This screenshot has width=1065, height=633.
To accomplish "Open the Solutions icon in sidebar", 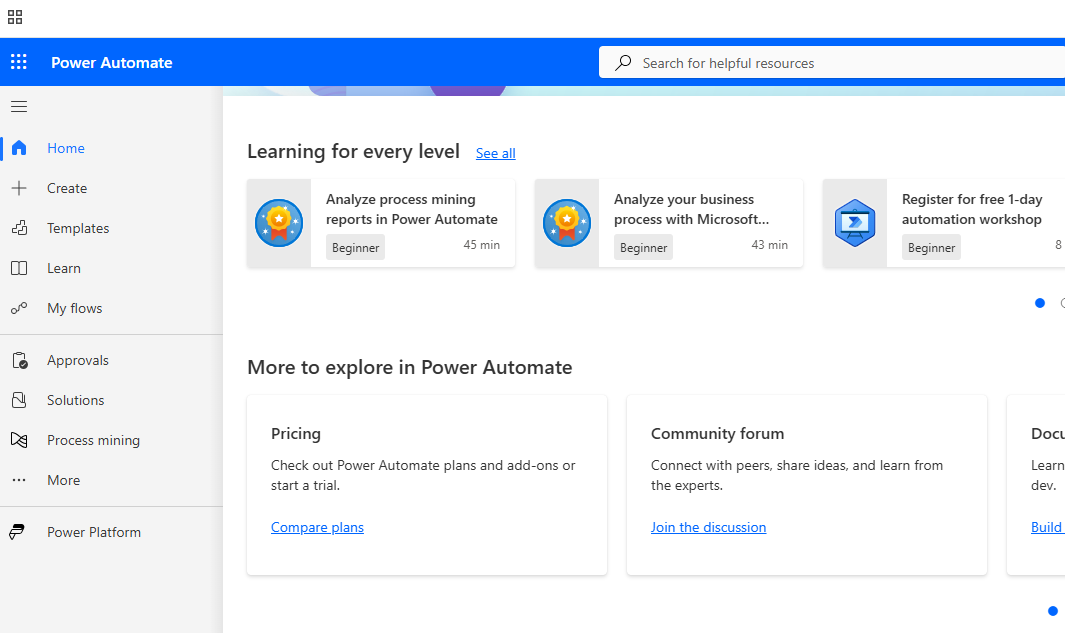I will (19, 400).
